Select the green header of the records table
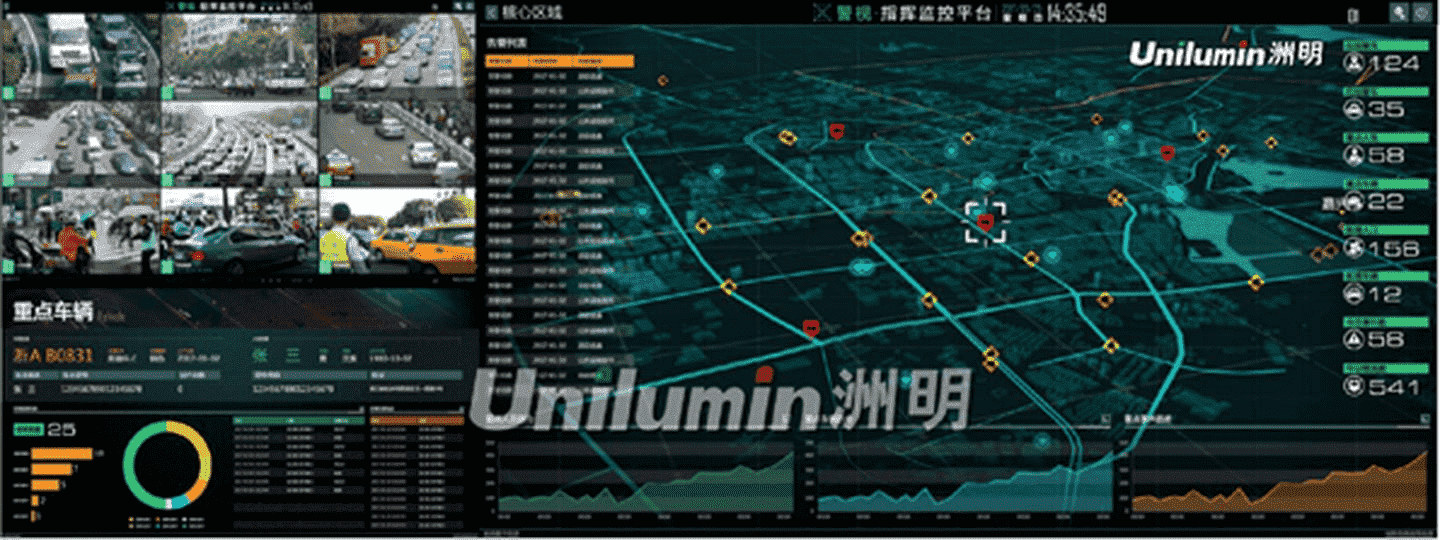The height and width of the screenshot is (540, 1440). pos(298,420)
